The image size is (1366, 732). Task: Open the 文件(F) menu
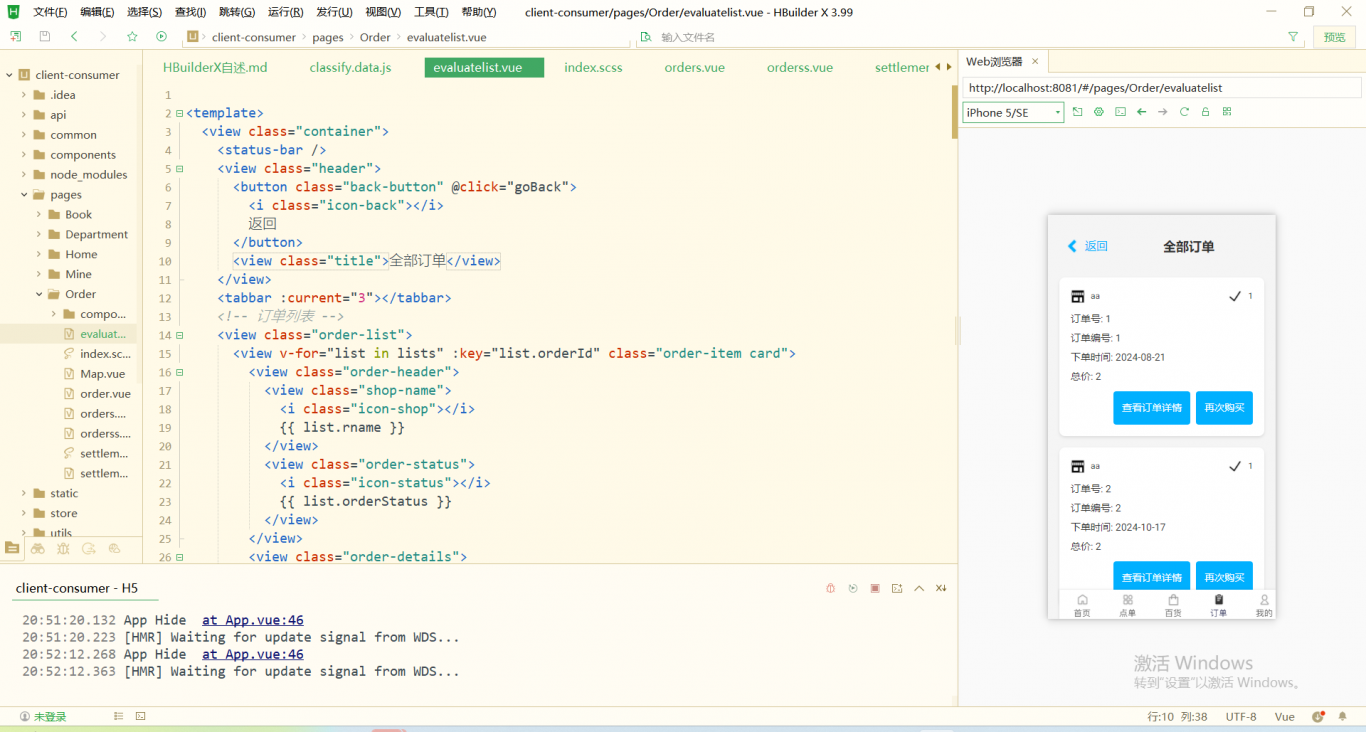click(50, 12)
